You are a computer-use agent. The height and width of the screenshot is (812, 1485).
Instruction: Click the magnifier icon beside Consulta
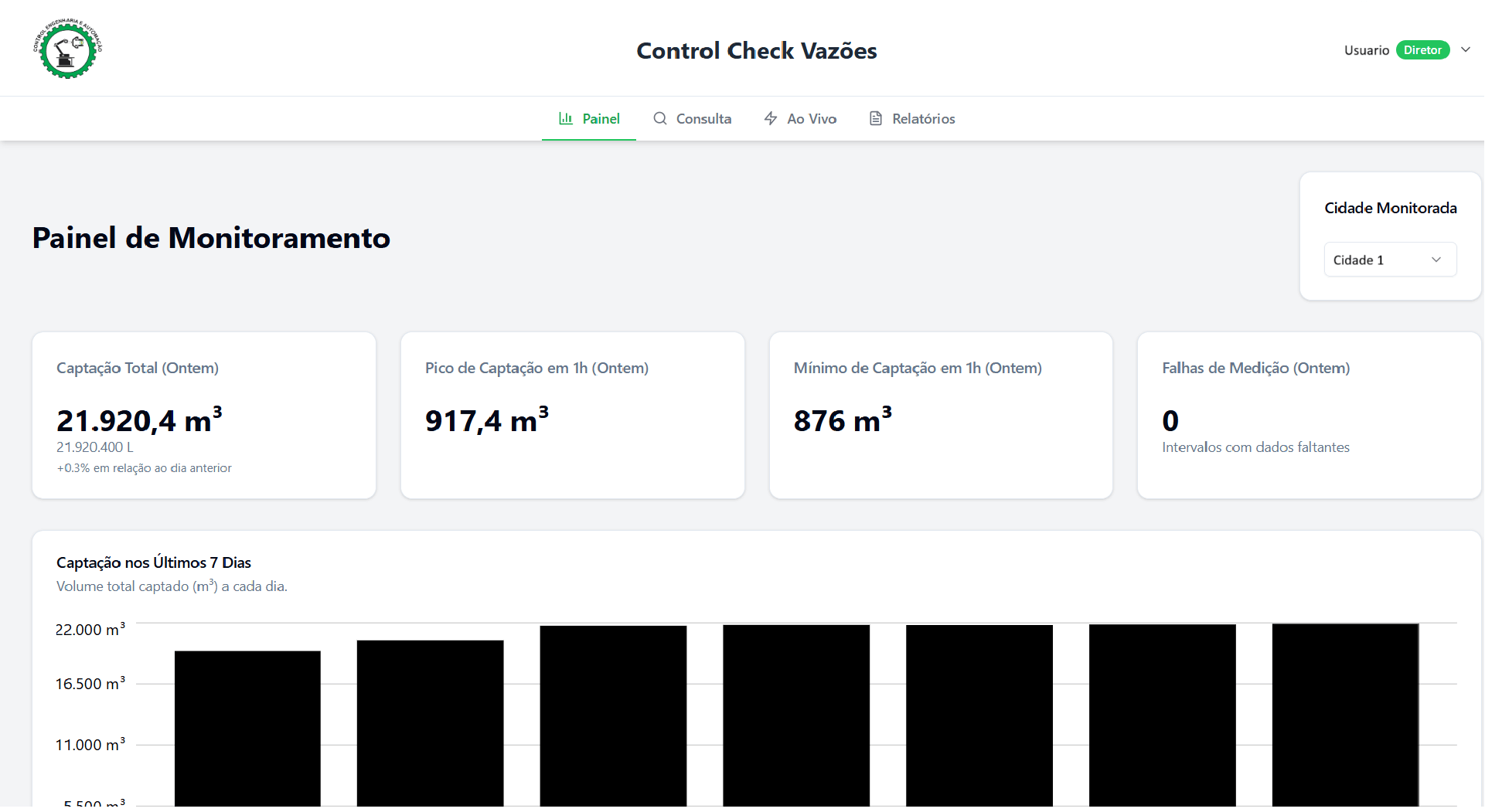point(660,118)
